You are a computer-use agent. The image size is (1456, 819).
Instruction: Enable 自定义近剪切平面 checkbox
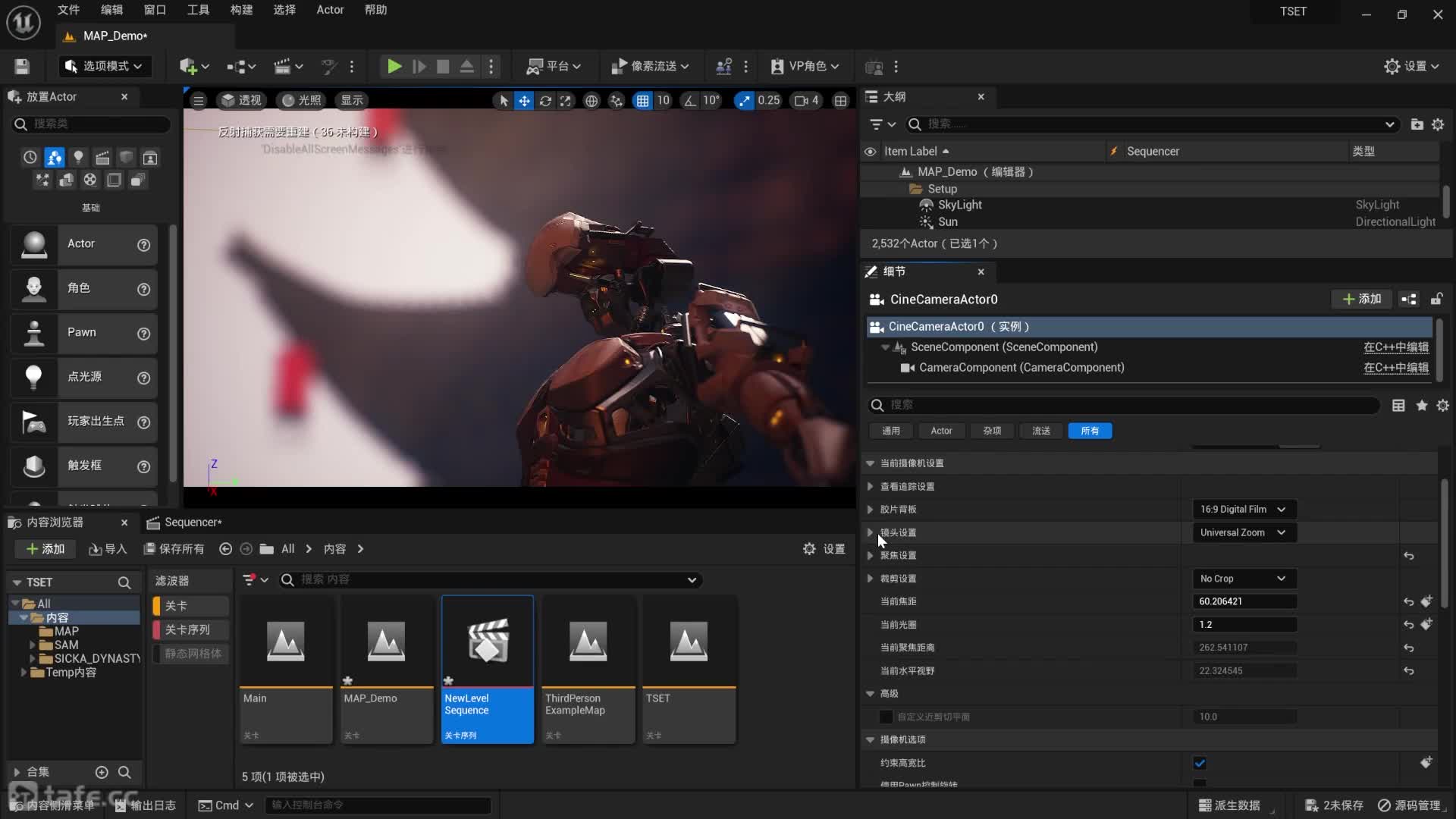pos(886,717)
